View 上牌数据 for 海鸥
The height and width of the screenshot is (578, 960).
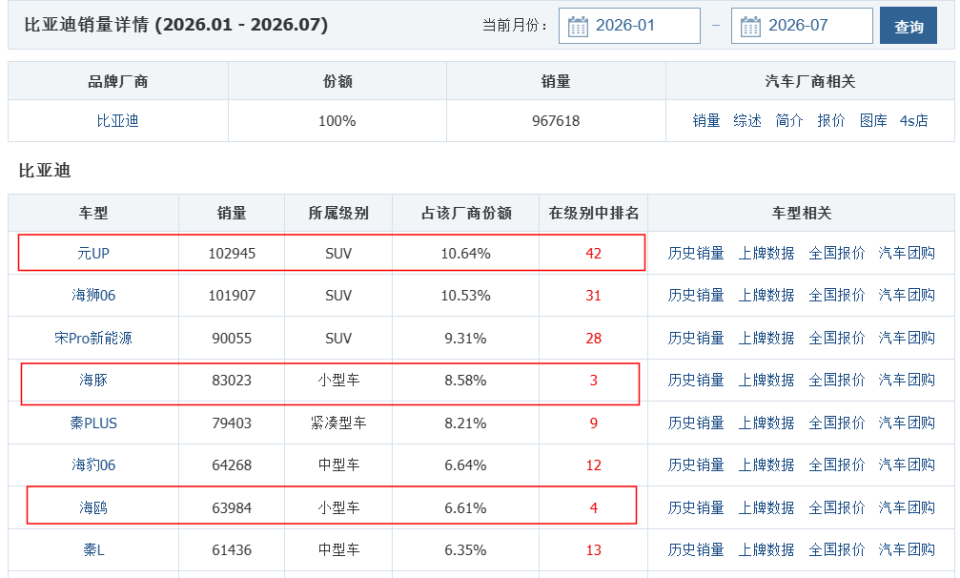point(767,508)
